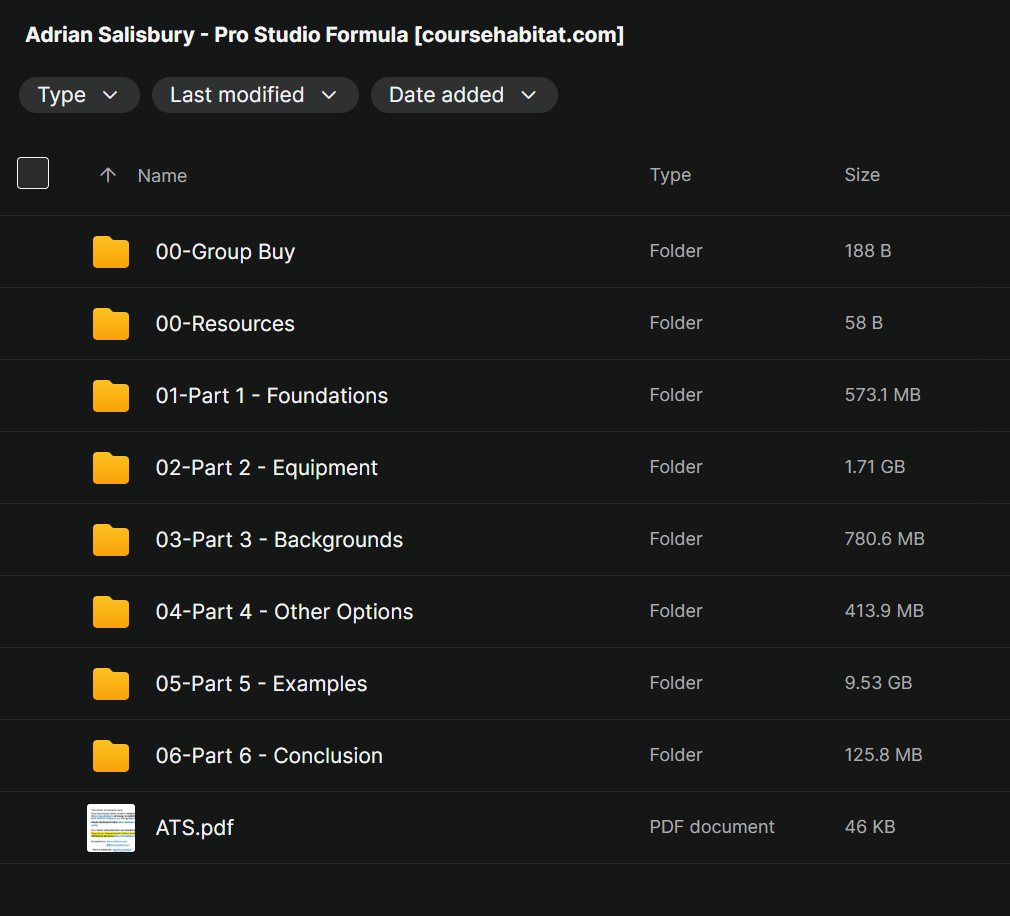The image size is (1010, 916).
Task: Expand the Last modified filter dropdown
Action: [254, 95]
